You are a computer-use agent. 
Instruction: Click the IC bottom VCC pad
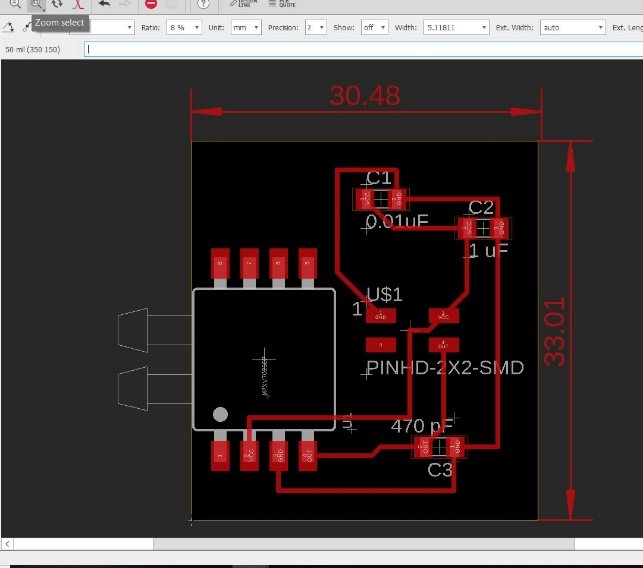tap(249, 456)
